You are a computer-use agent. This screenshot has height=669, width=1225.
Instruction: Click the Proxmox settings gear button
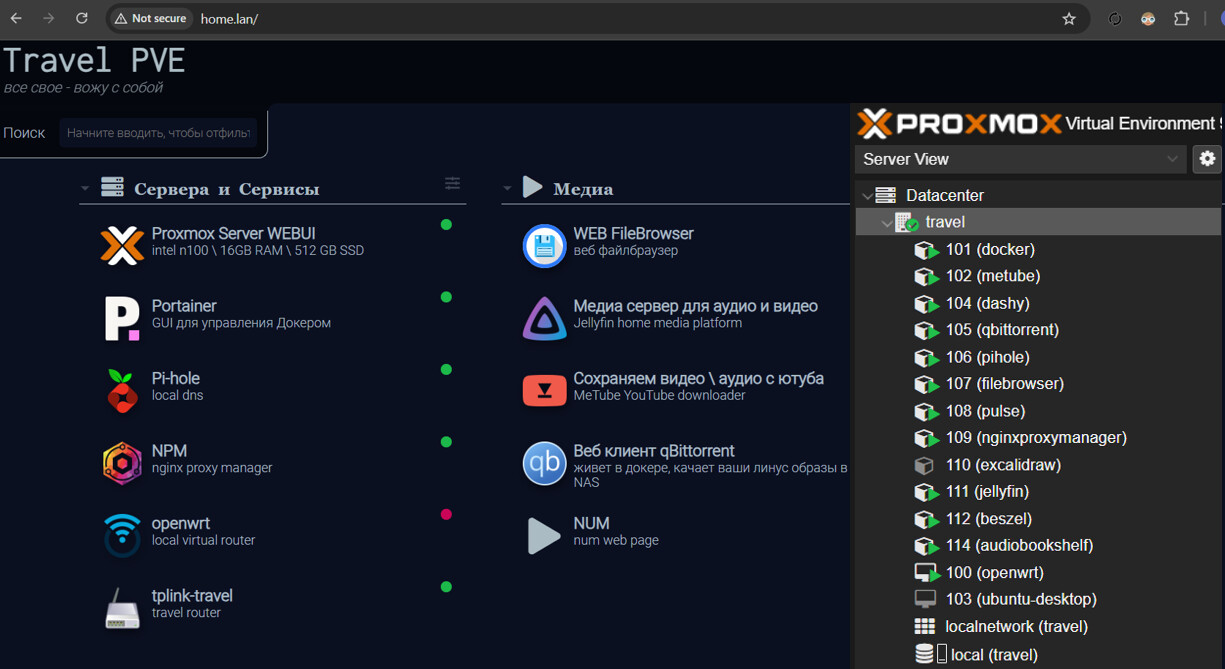click(x=1207, y=159)
